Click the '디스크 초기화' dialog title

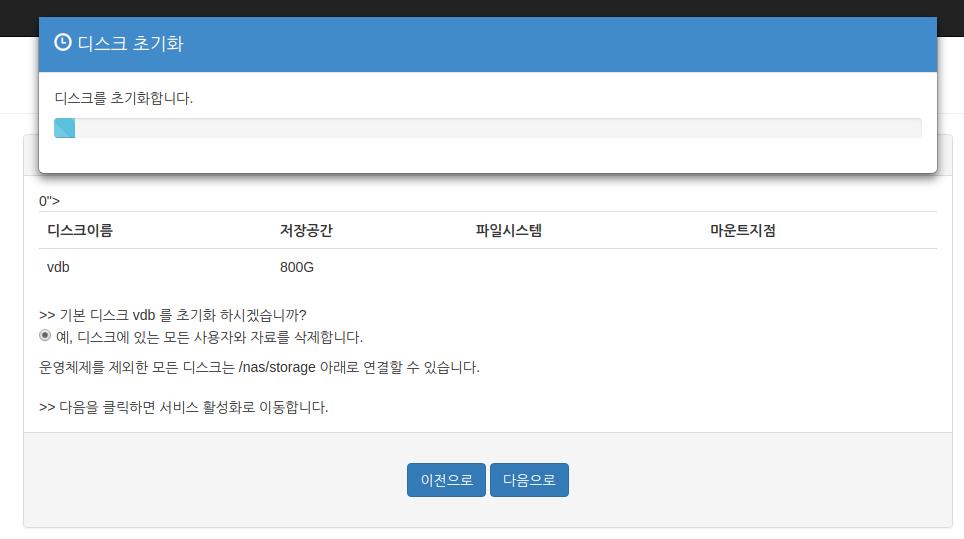(x=130, y=43)
